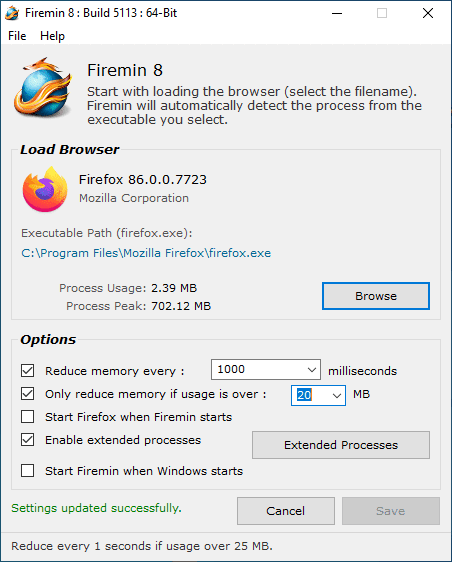
Task: Open the Extended Processes dialog button
Action: point(341,445)
